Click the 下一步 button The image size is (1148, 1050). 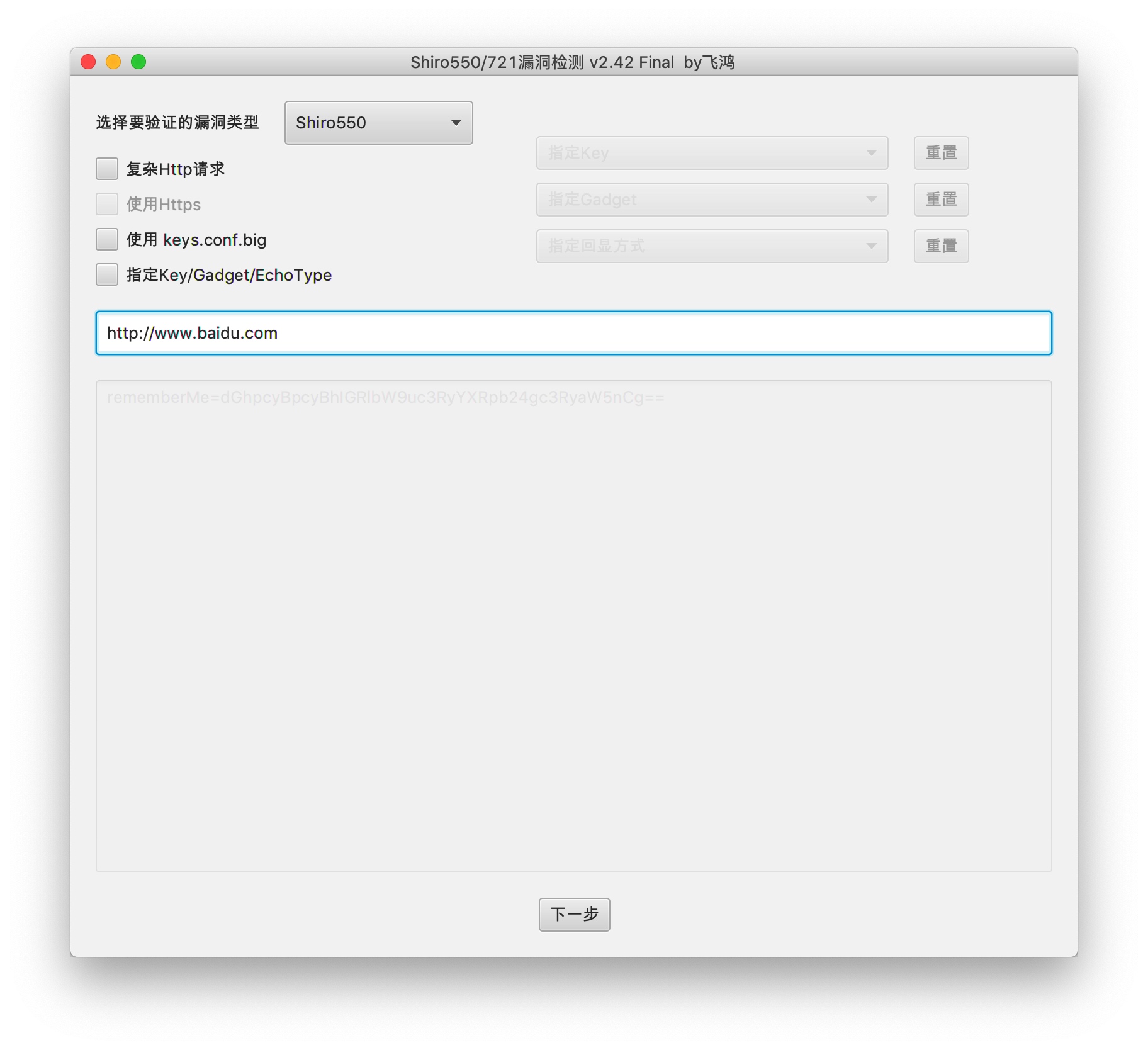pyautogui.click(x=574, y=914)
